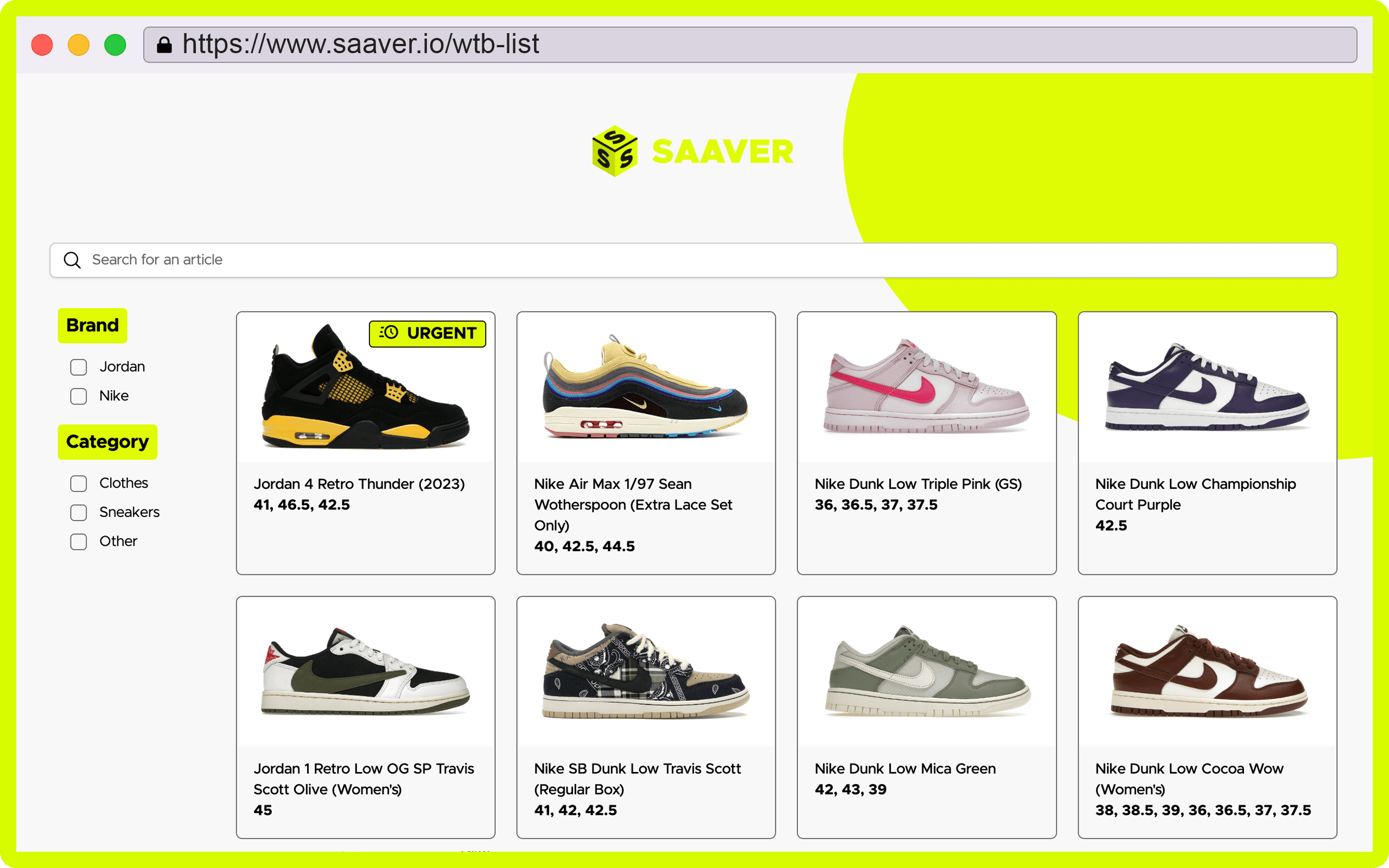Click the search magnifier icon
Image resolution: width=1389 pixels, height=868 pixels.
(72, 260)
